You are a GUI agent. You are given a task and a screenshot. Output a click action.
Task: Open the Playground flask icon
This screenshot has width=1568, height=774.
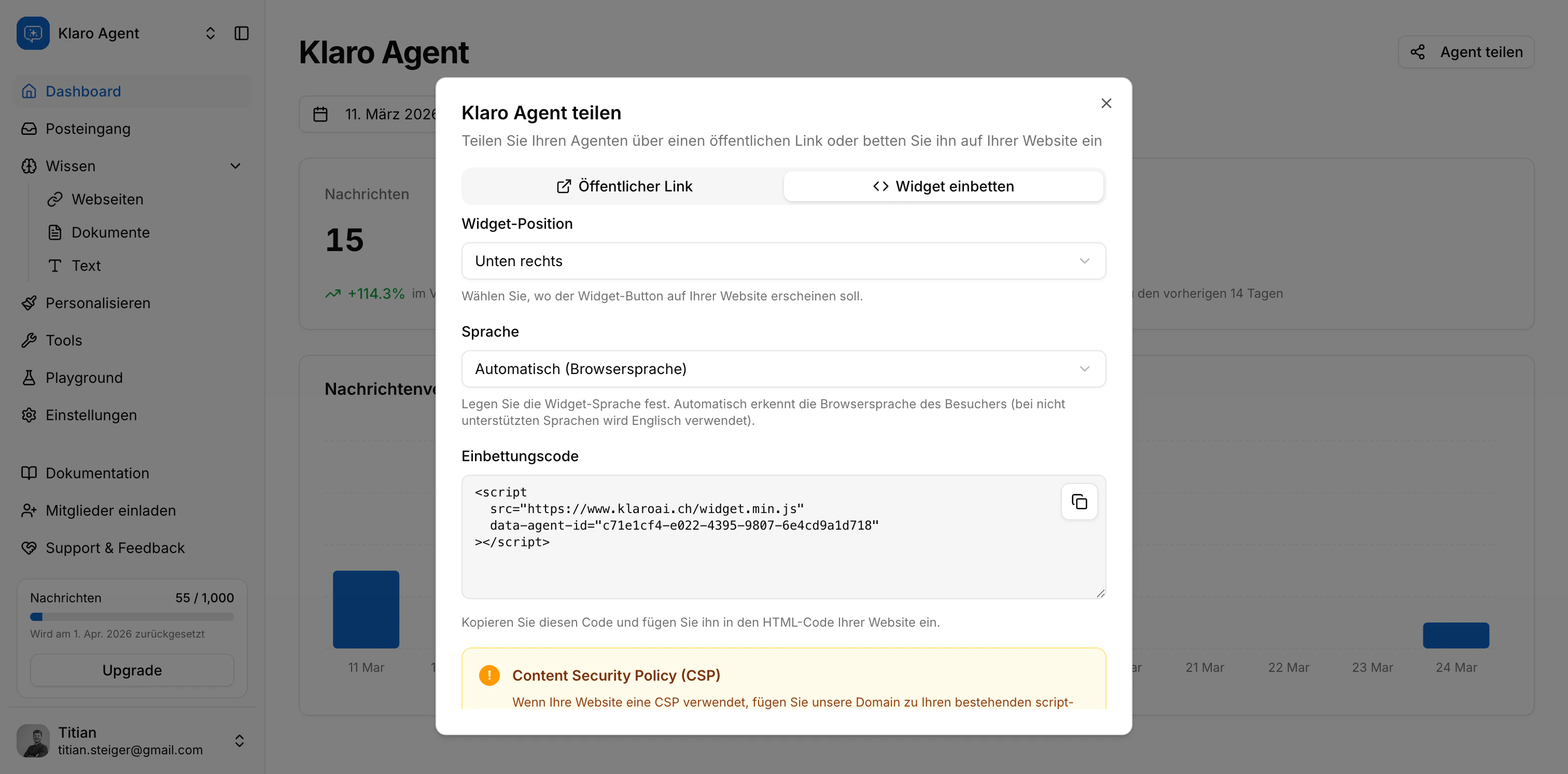pos(29,378)
